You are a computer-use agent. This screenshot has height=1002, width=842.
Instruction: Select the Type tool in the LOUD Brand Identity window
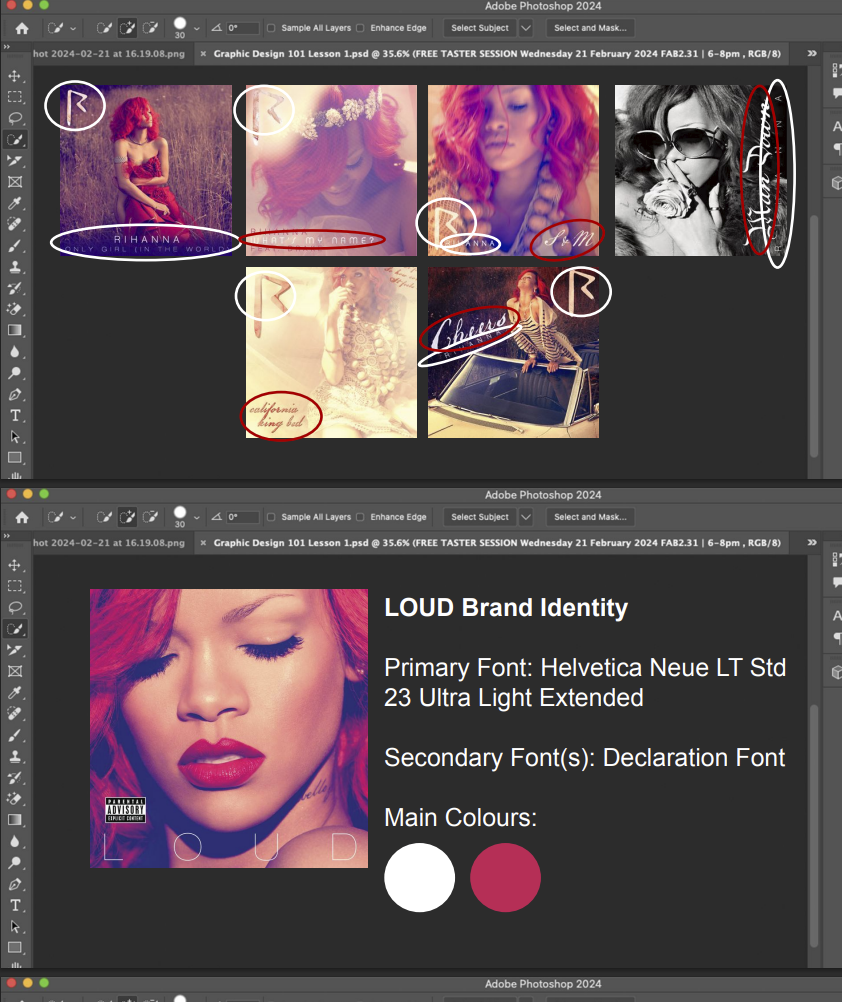(x=15, y=905)
